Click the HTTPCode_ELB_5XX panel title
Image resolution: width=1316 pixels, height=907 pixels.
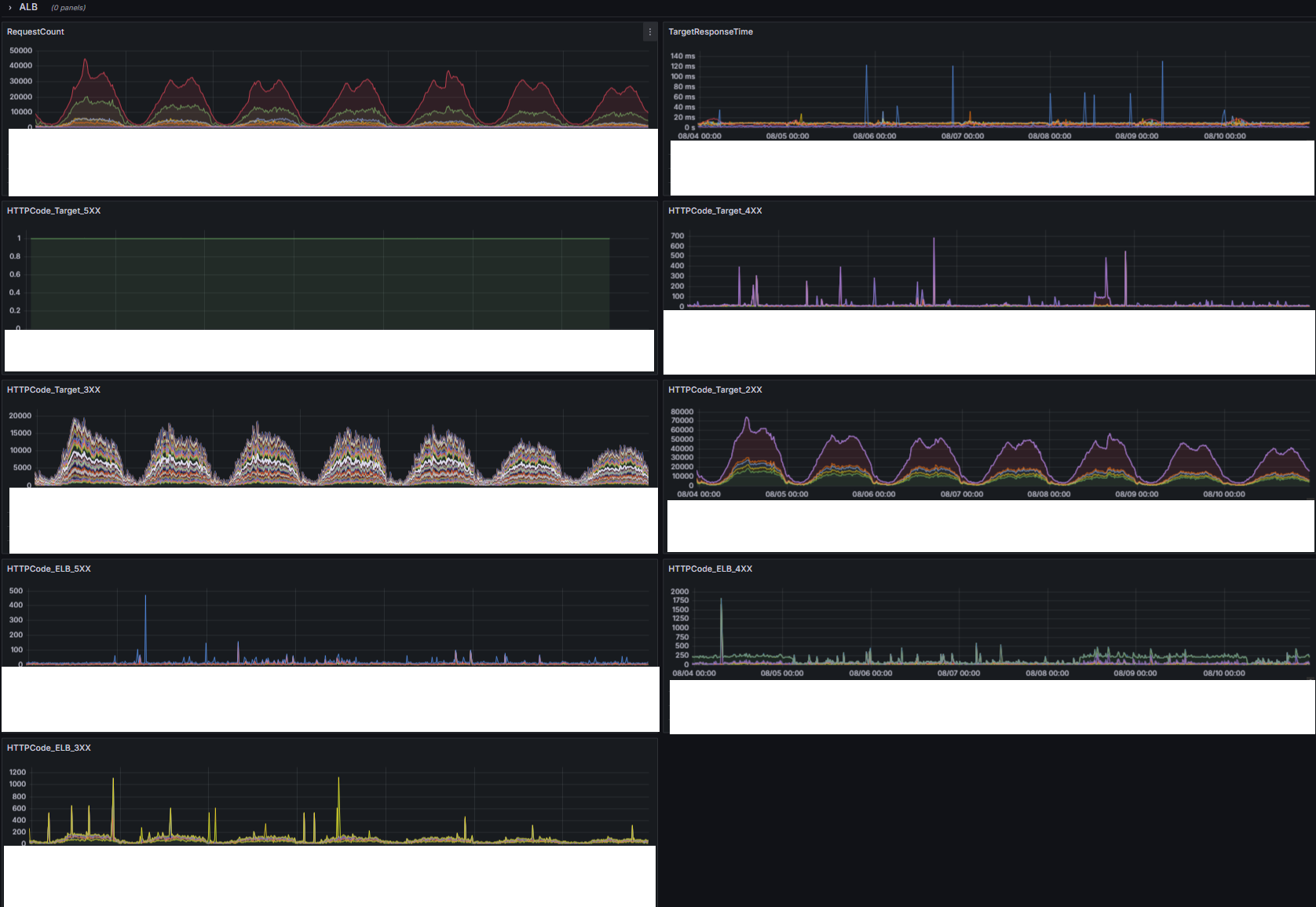(x=48, y=569)
